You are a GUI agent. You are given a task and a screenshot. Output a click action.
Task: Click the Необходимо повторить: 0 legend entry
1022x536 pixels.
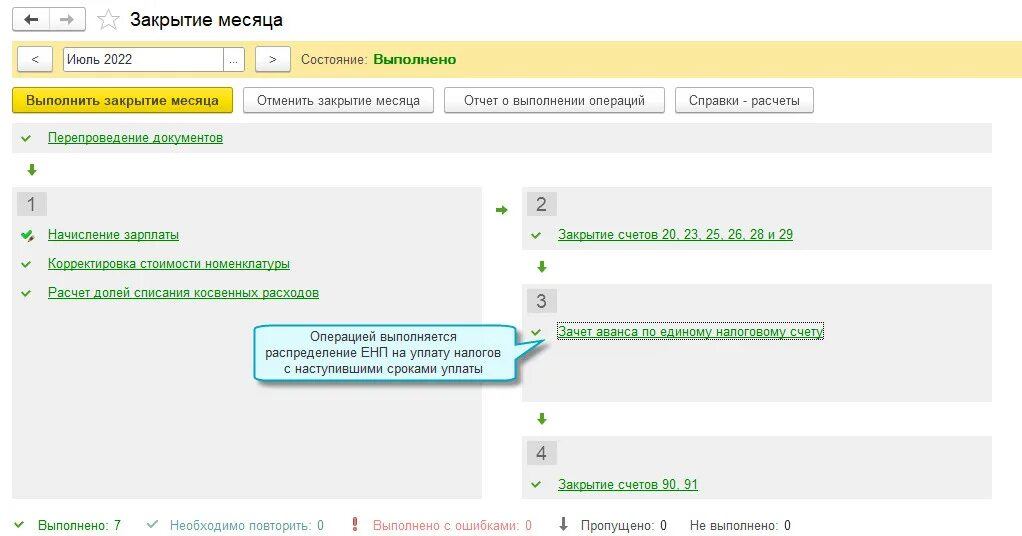pos(246,526)
